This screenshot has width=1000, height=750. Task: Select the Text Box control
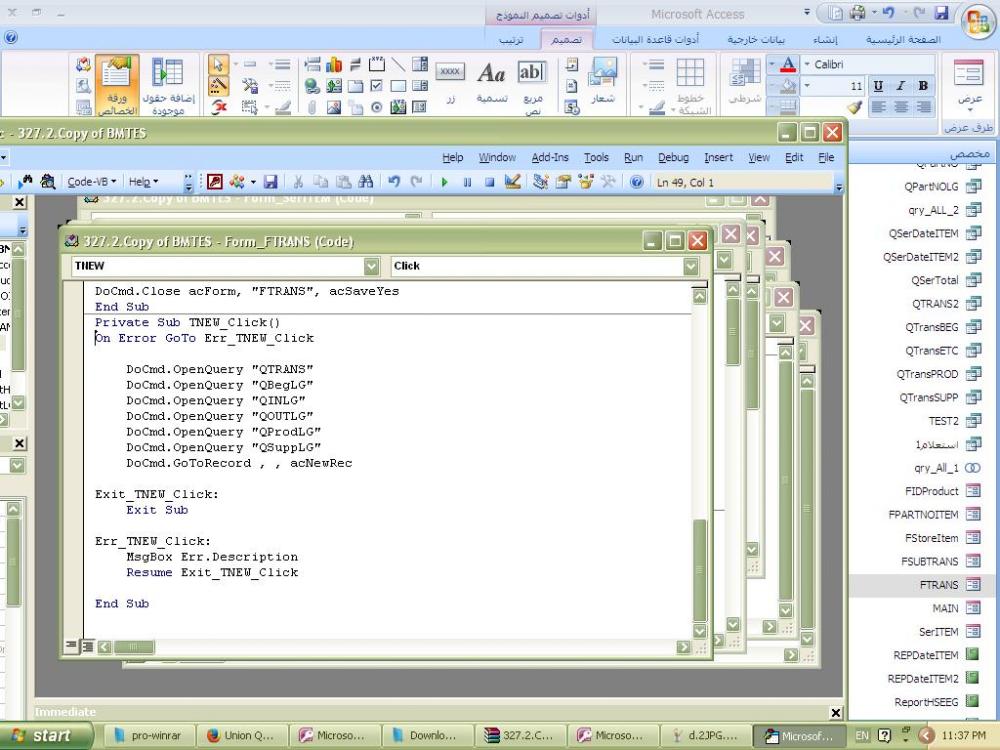[x=532, y=86]
